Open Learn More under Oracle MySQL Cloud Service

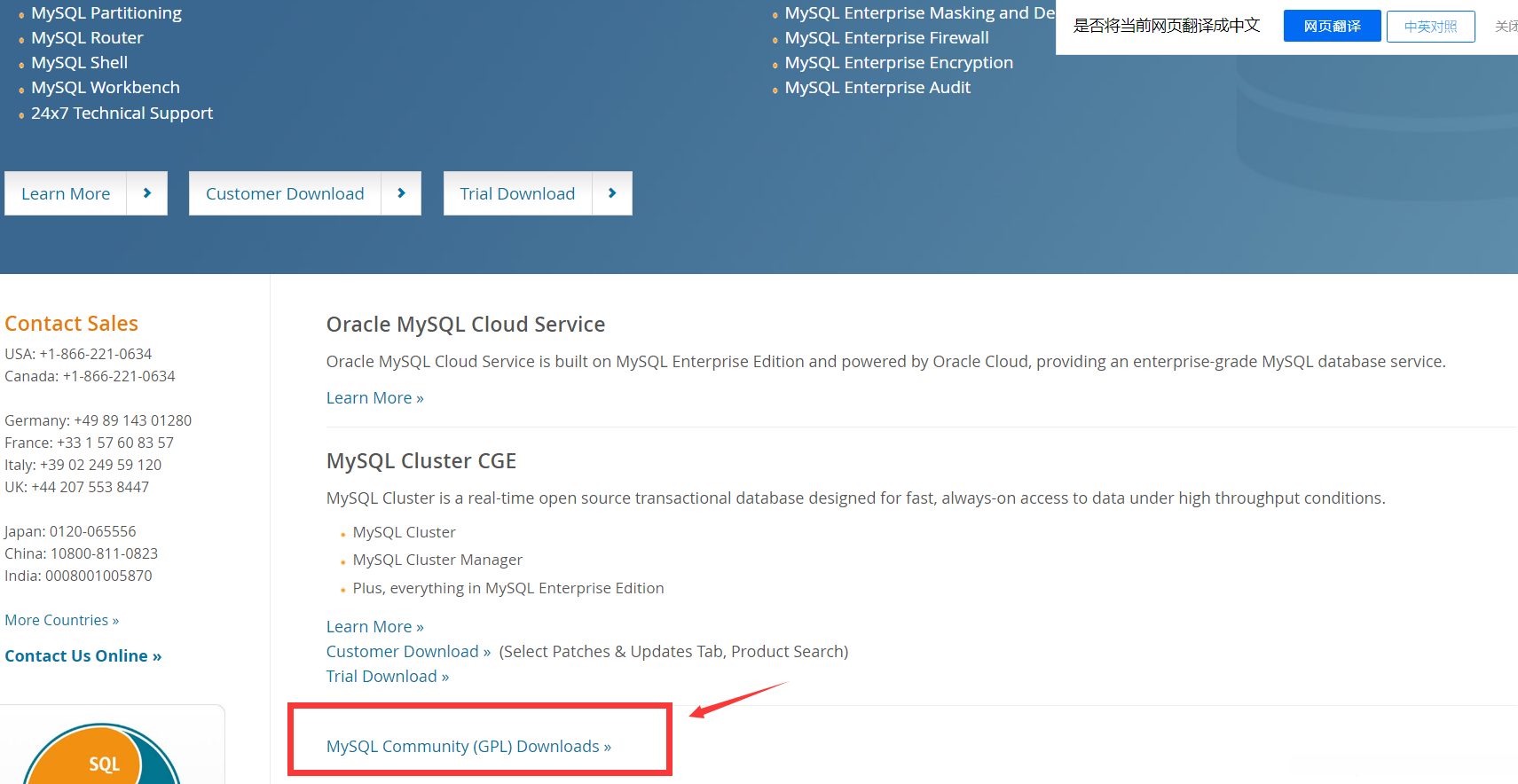374,398
